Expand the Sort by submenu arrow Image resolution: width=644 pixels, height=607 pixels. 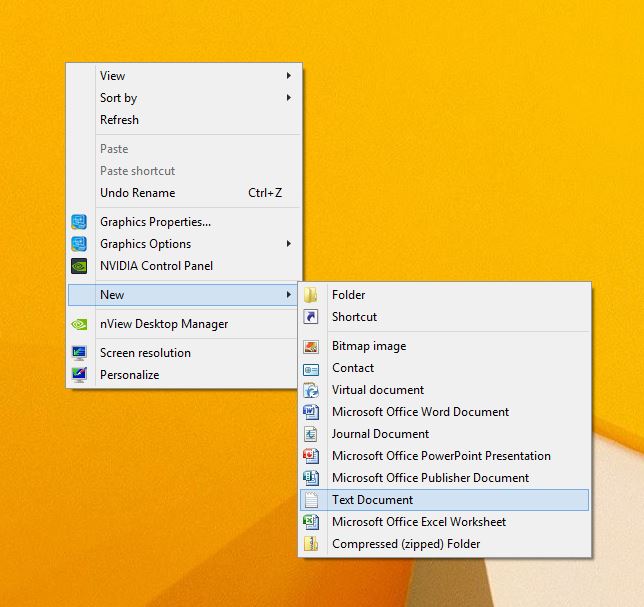[289, 98]
